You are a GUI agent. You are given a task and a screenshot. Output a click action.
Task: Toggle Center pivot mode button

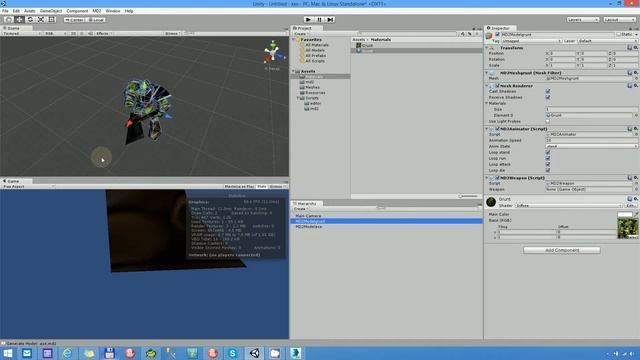click(x=74, y=20)
